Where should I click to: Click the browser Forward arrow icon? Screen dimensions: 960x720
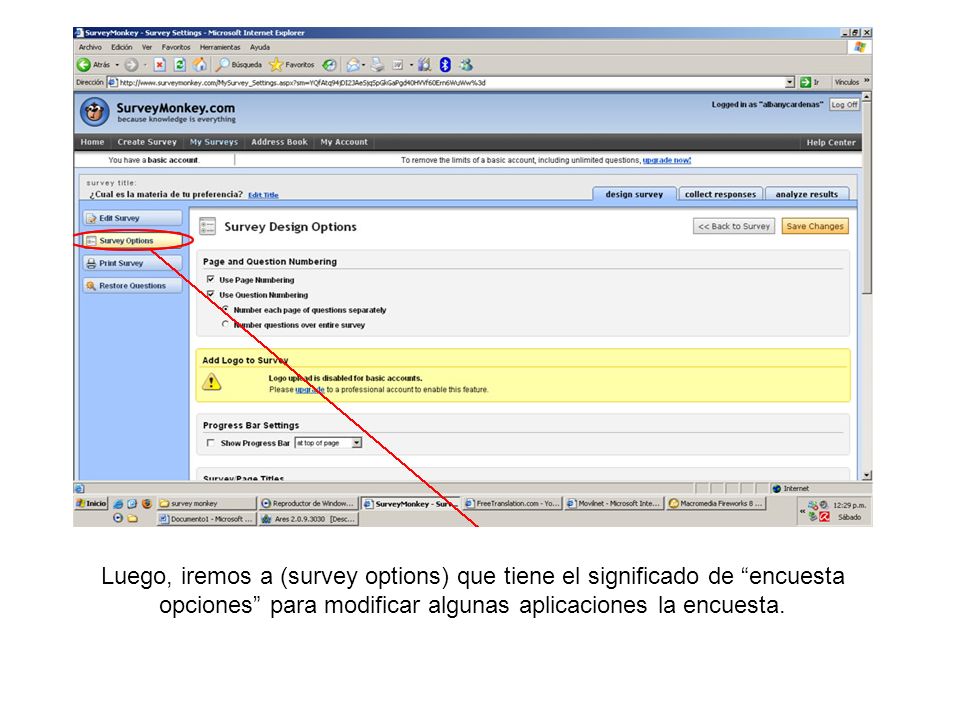point(131,64)
